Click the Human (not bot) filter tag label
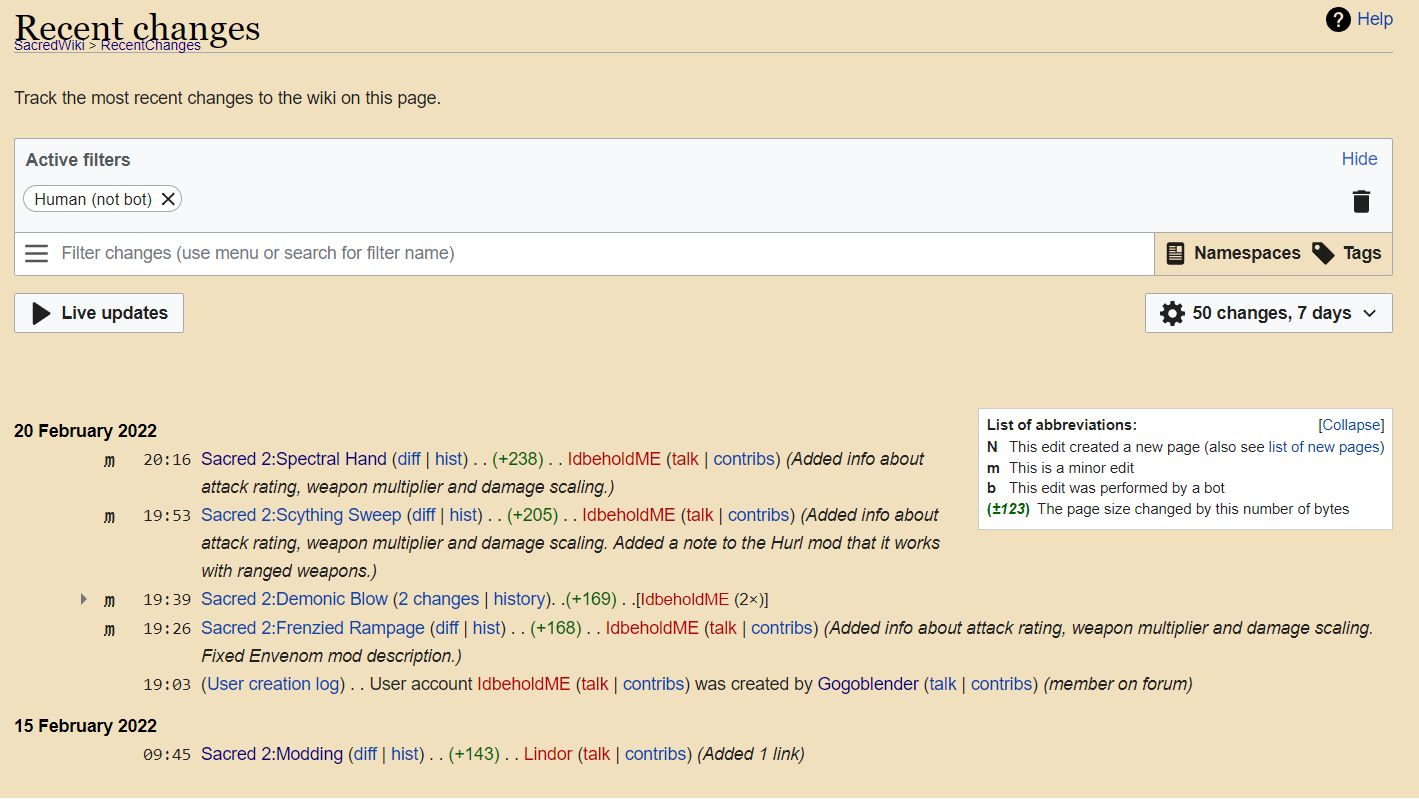The width and height of the screenshot is (1419, 799). (x=93, y=199)
